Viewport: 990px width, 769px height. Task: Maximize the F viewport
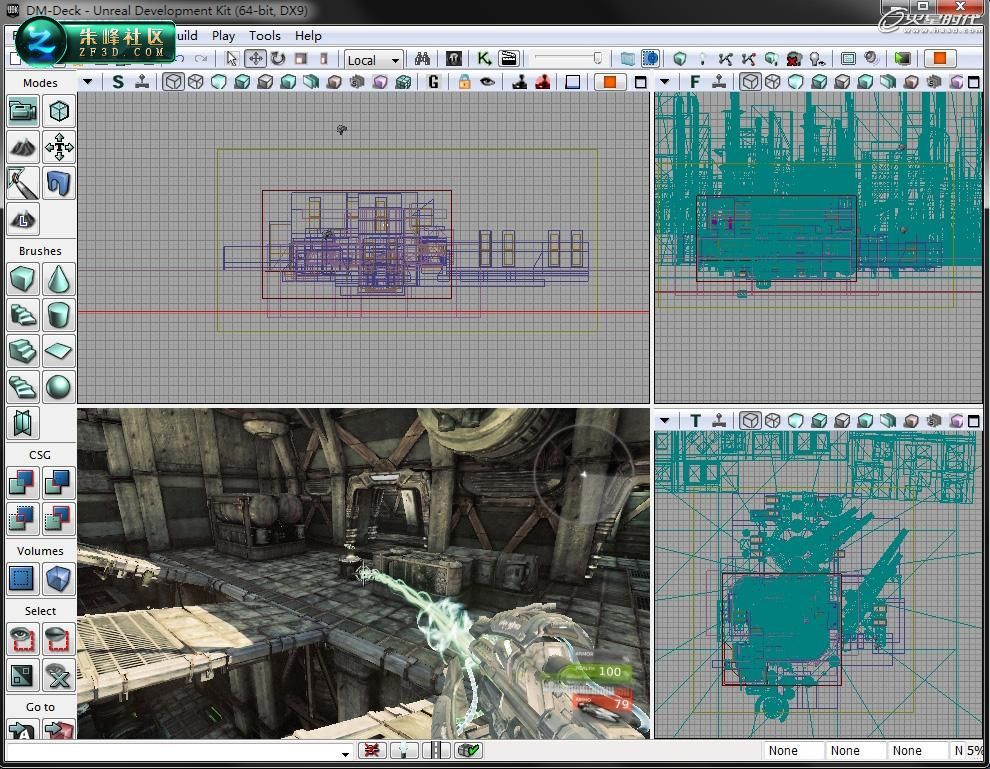tap(974, 82)
